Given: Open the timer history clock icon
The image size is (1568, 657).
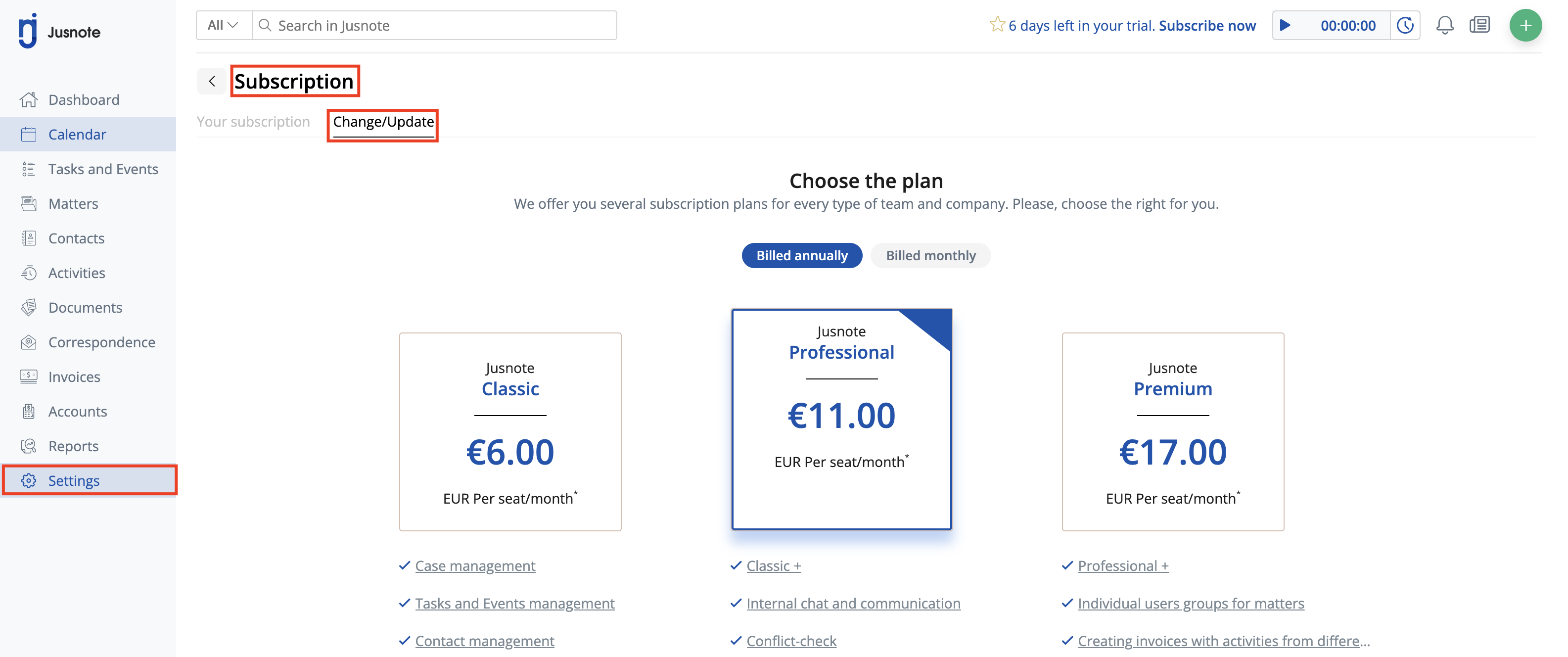Looking at the screenshot, I should click(1405, 25).
